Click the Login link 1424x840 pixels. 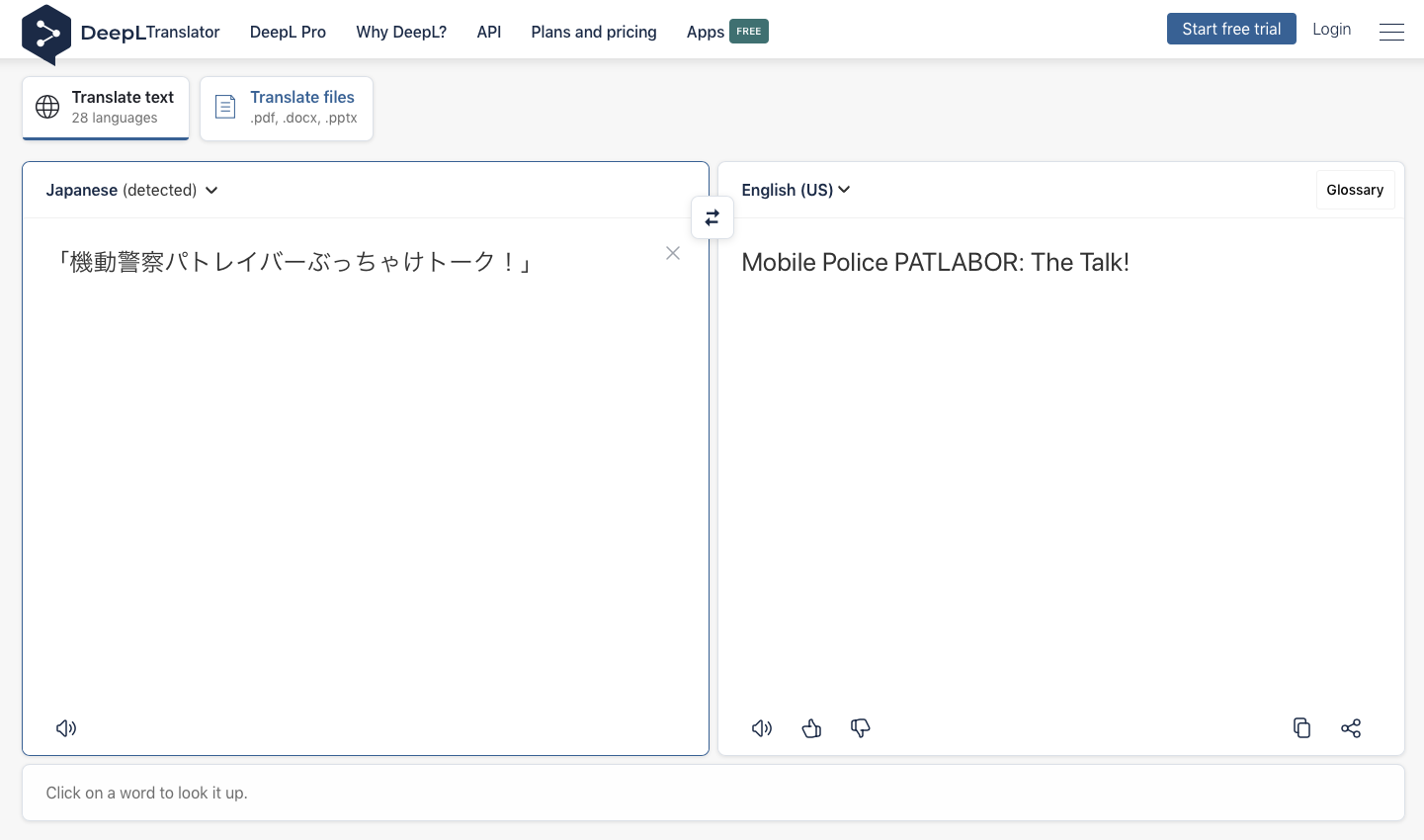(x=1331, y=29)
